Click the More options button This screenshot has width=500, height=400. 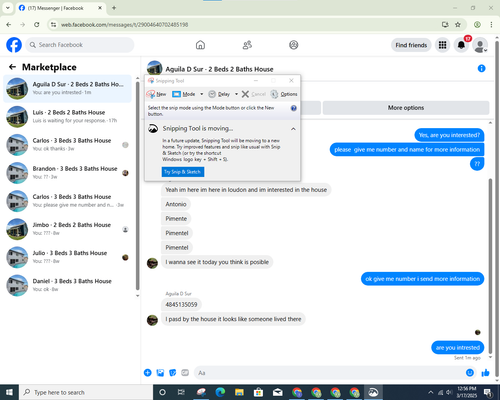406,108
